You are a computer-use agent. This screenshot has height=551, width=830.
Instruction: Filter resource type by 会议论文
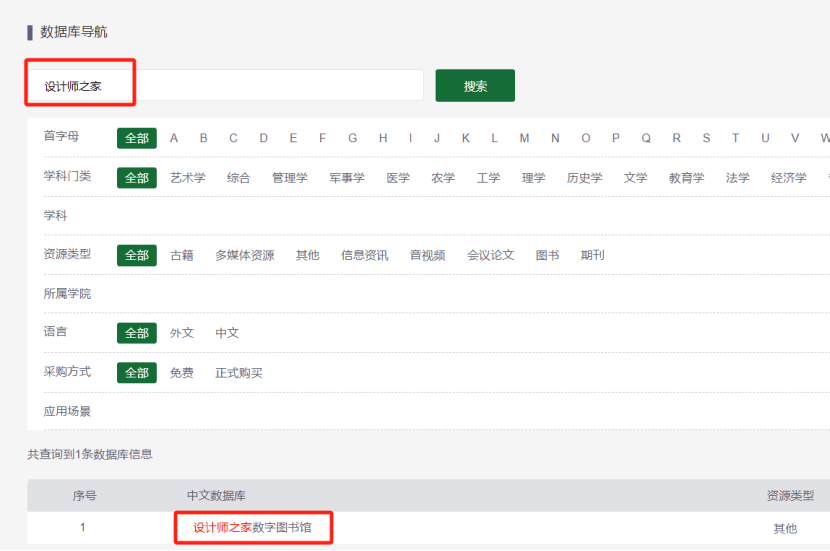pyautogui.click(x=490, y=255)
